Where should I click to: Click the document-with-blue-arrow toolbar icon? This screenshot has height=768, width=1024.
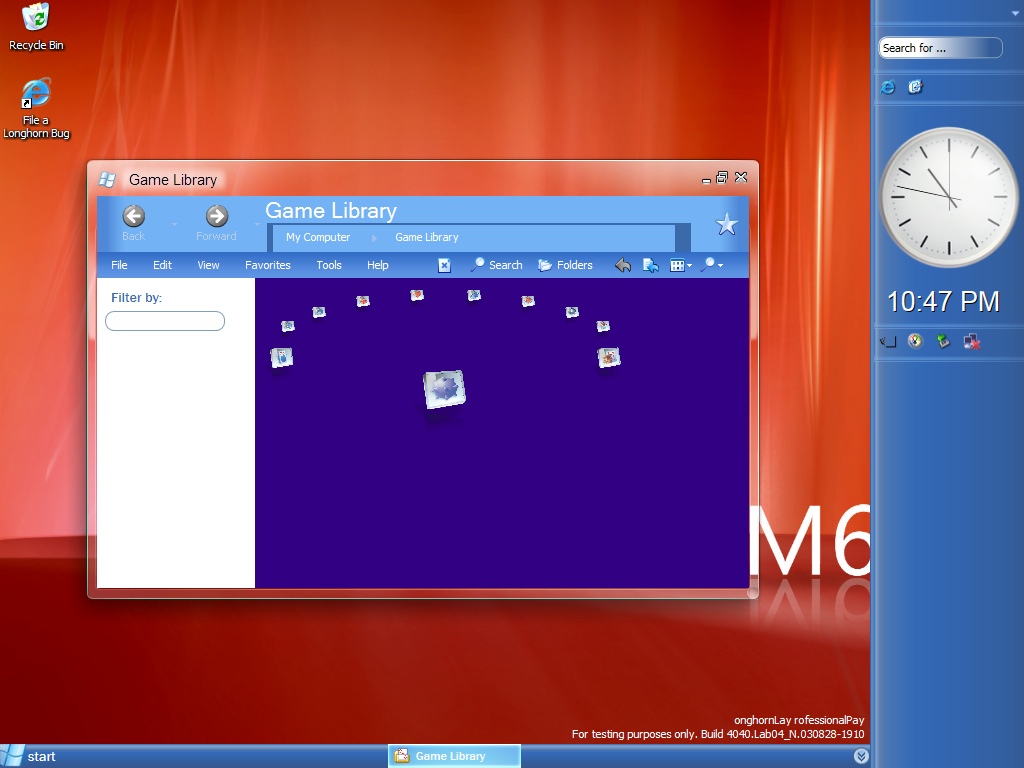[650, 265]
